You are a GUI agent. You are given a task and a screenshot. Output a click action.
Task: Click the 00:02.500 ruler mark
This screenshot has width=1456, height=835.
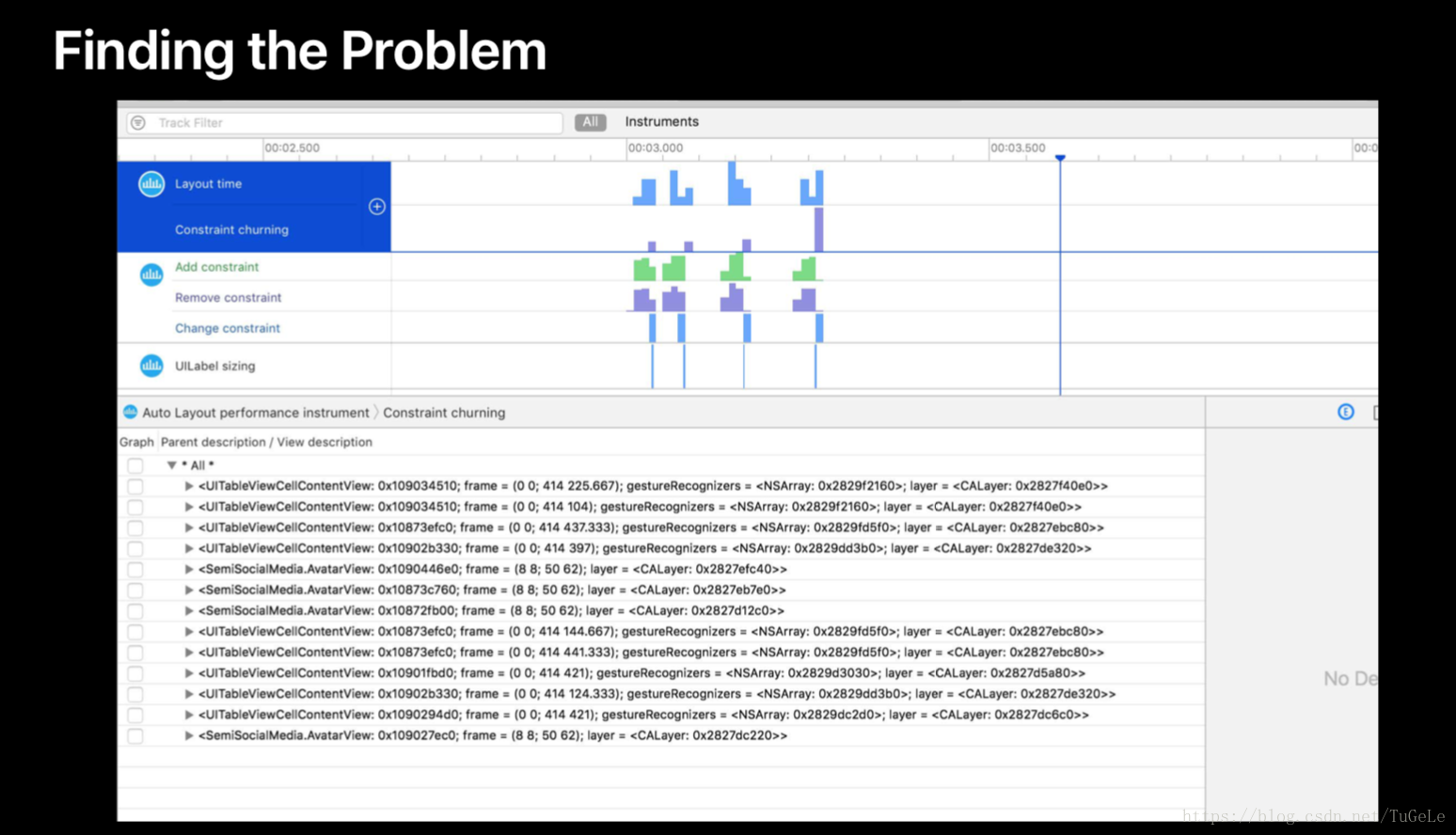293,149
